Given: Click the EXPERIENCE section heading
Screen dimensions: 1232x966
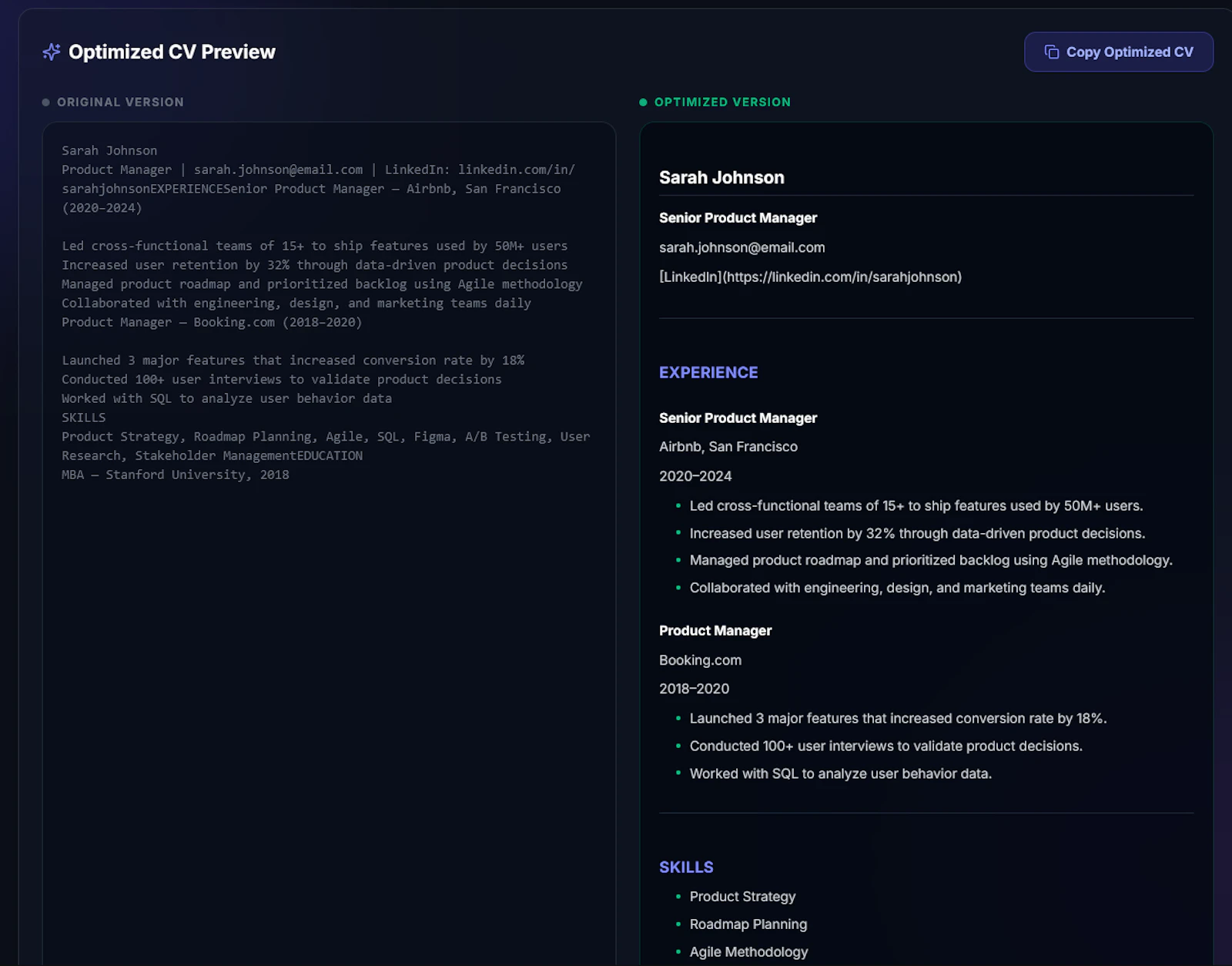Looking at the screenshot, I should click(x=708, y=372).
